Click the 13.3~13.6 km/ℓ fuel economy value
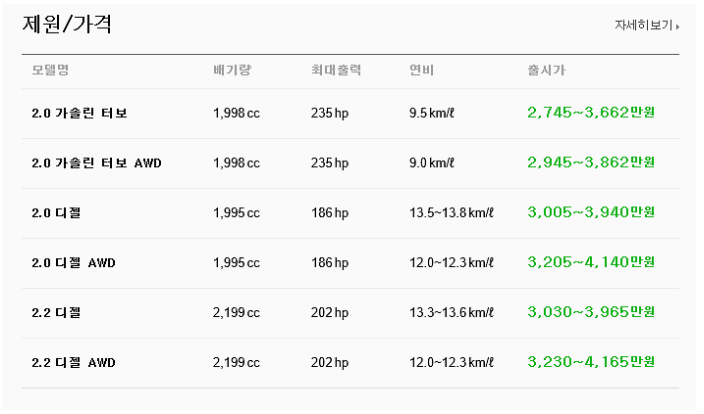The image size is (704, 414). (x=451, y=313)
